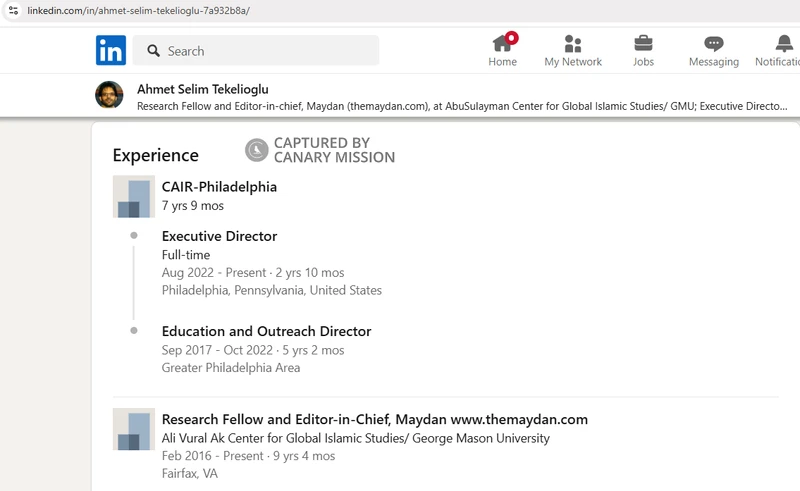Open the My Network icon
This screenshot has width=800, height=491.
click(x=573, y=43)
